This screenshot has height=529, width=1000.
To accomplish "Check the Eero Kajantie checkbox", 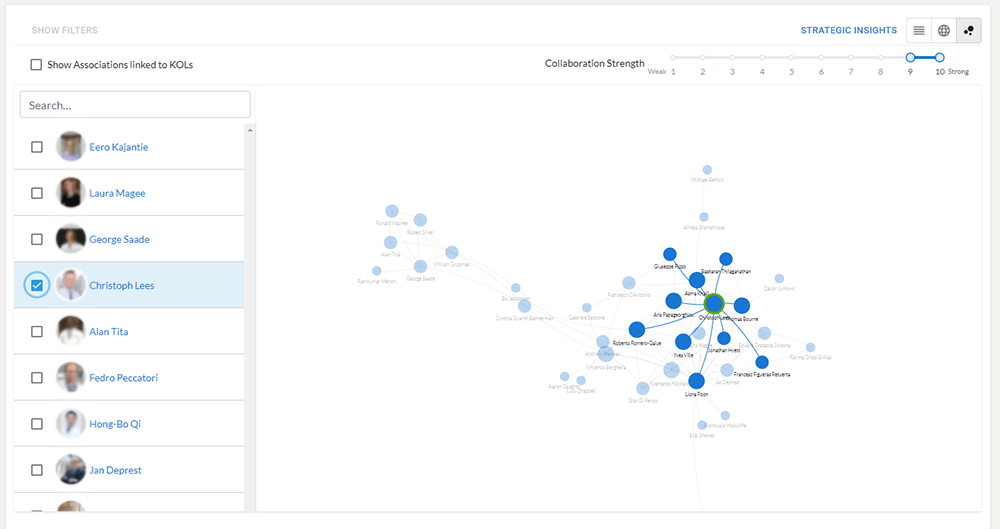I will point(37,147).
